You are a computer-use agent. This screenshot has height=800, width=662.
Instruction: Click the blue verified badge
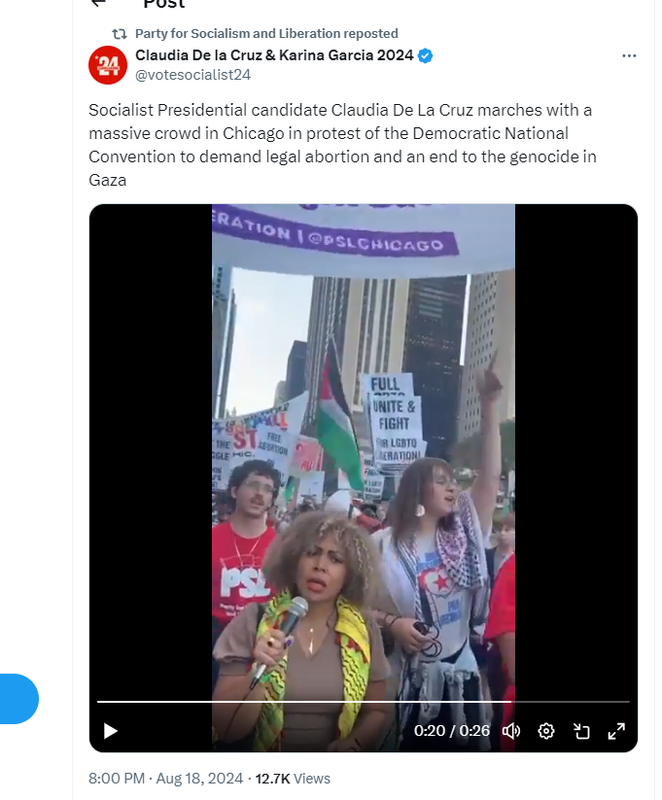425,55
